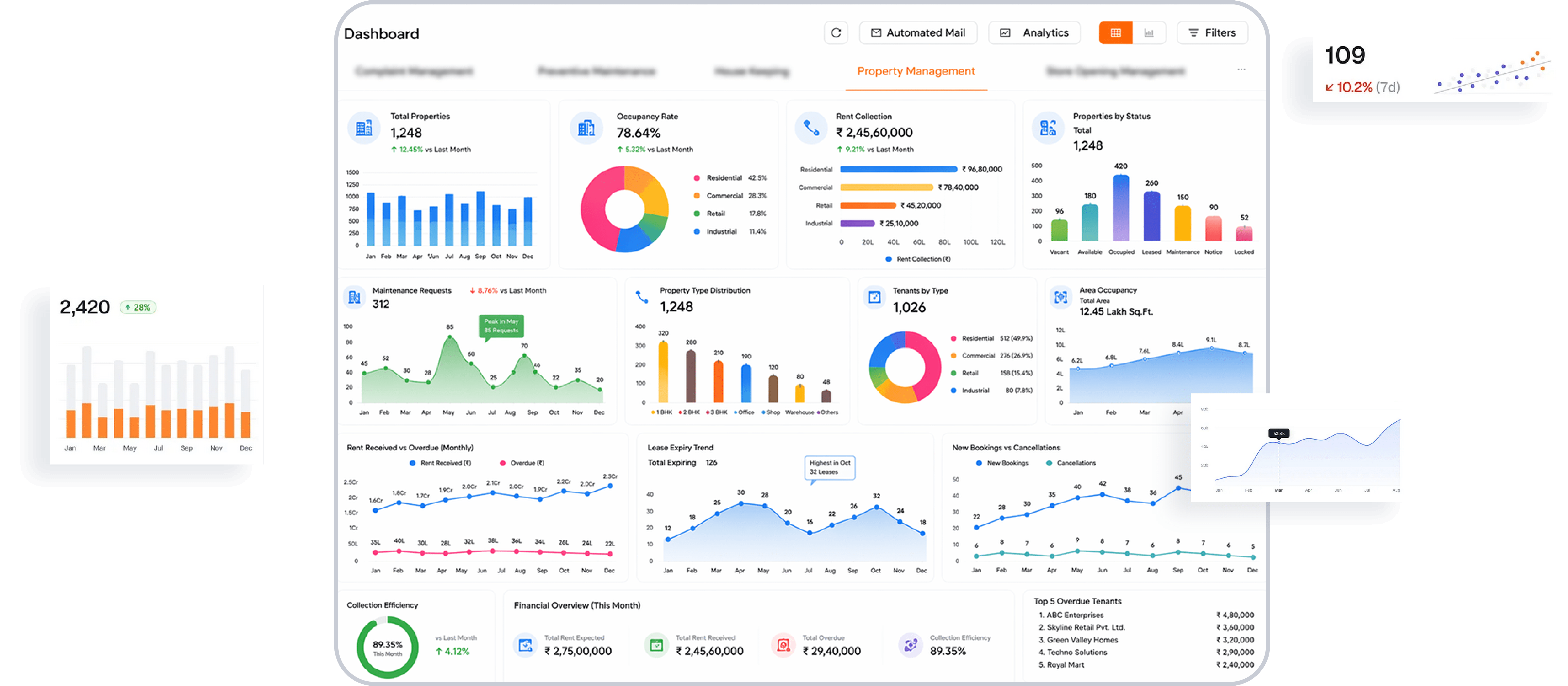1568x686 pixels.
Task: Click the 109 value on the scatter card
Action: click(x=1345, y=55)
